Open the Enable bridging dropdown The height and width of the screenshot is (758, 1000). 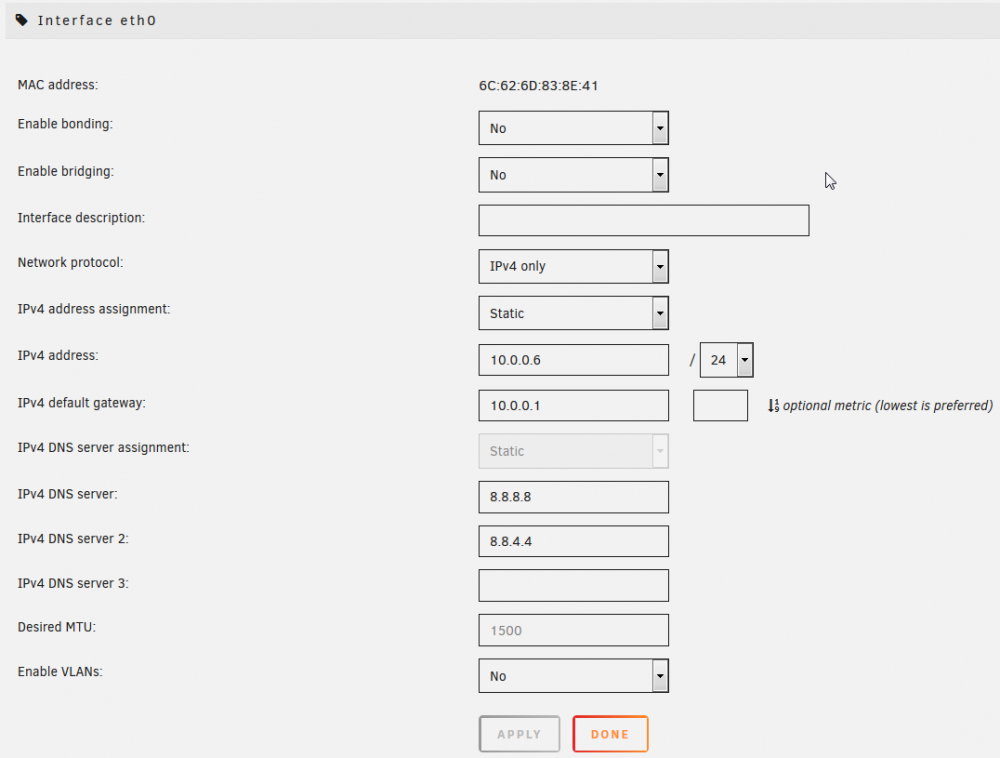(573, 175)
